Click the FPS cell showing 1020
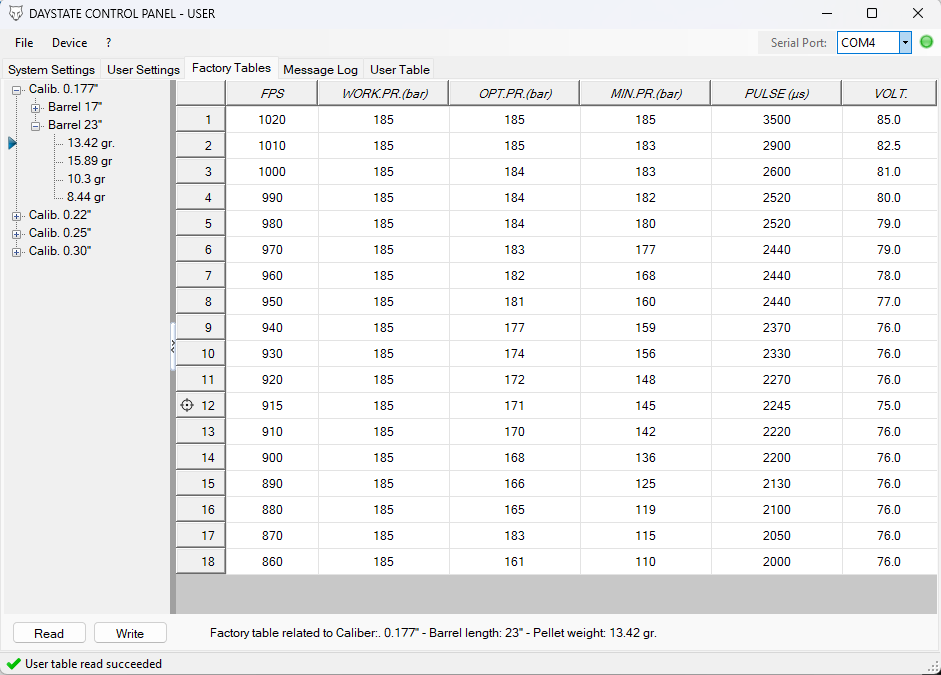The width and height of the screenshot is (941, 675). 272,119
